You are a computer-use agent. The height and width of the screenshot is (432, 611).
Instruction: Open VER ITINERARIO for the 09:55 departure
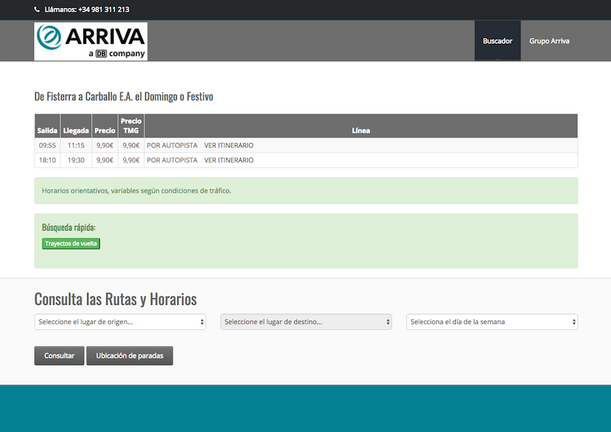228,145
